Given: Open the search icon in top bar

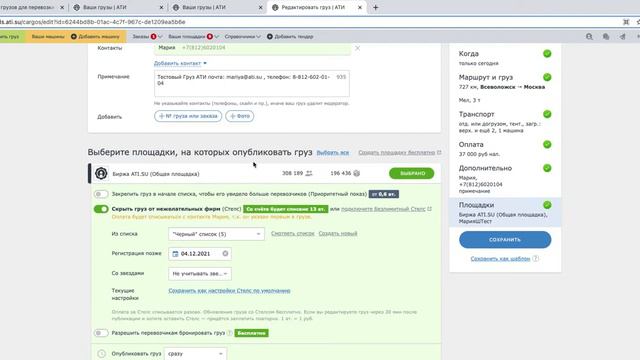Looking at the screenshot, I should [589, 37].
